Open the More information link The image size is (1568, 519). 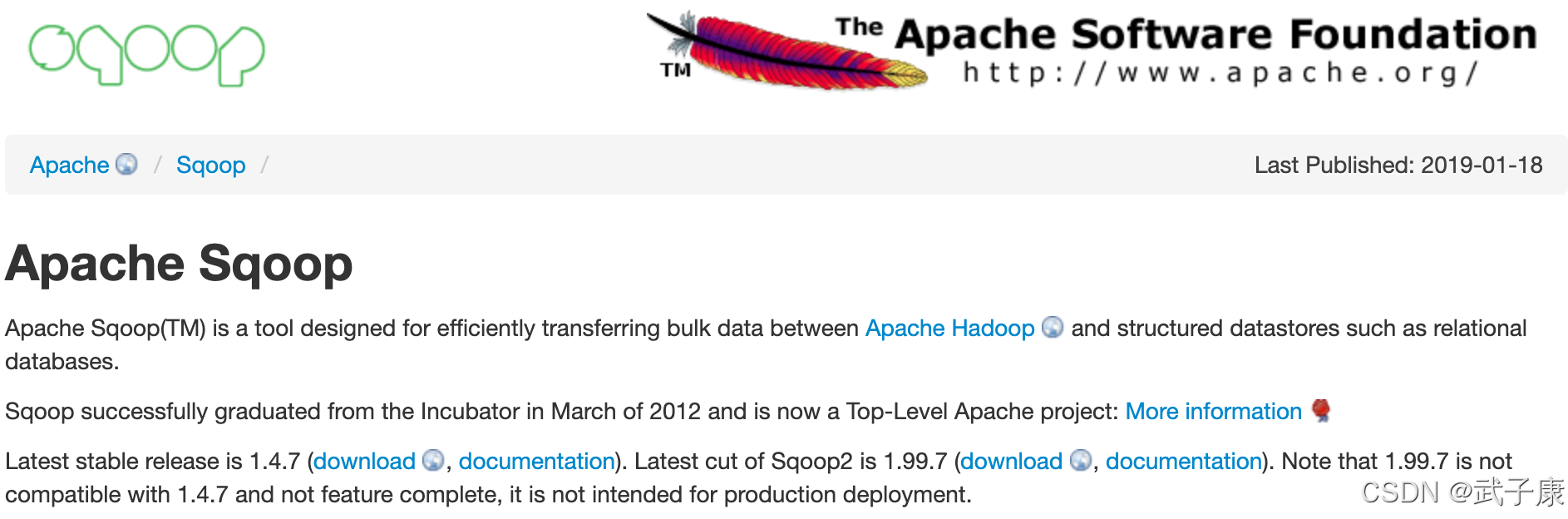coord(1213,411)
